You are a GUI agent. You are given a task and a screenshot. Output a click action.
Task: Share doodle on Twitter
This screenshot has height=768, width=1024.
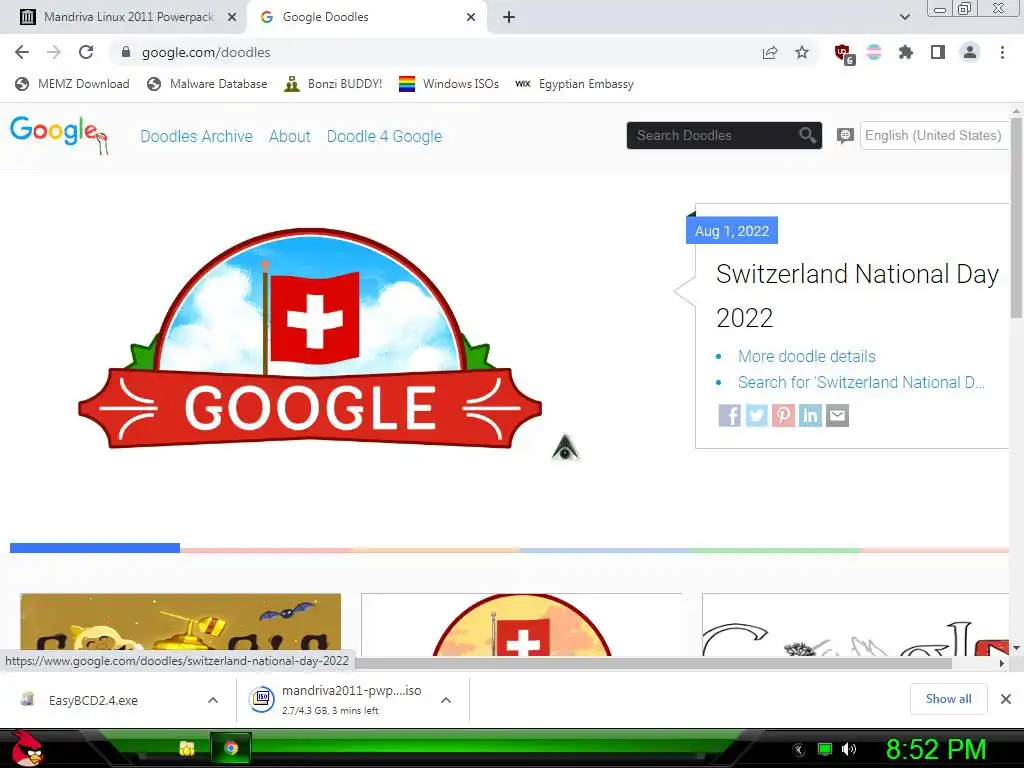click(756, 415)
